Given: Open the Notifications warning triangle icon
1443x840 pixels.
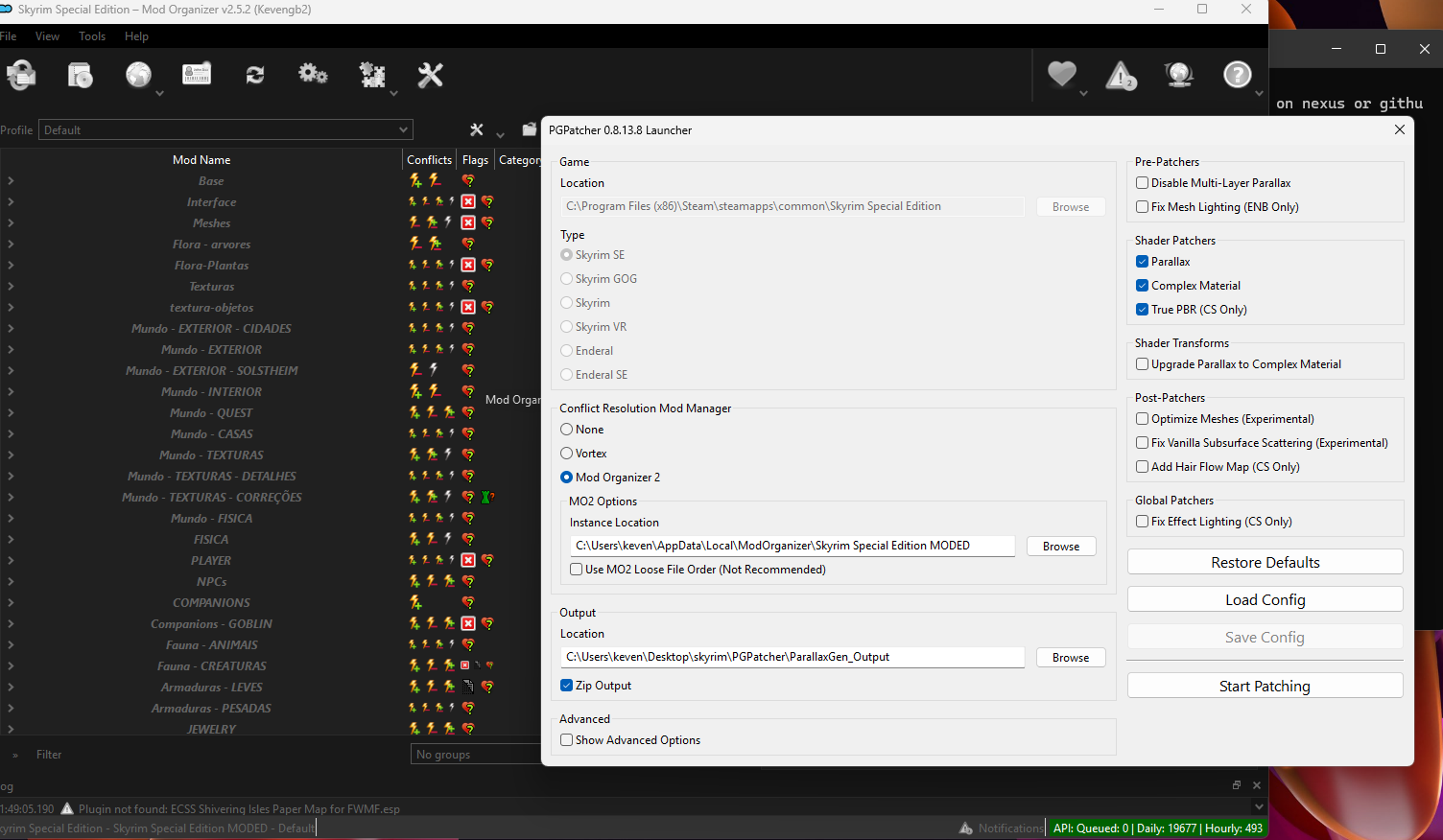Looking at the screenshot, I should [1121, 75].
